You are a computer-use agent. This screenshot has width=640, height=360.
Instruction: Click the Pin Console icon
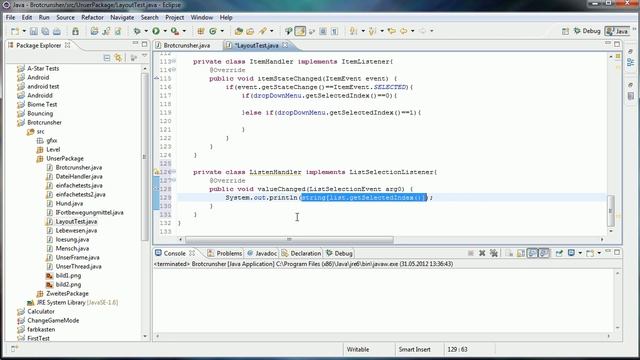[x=559, y=253]
